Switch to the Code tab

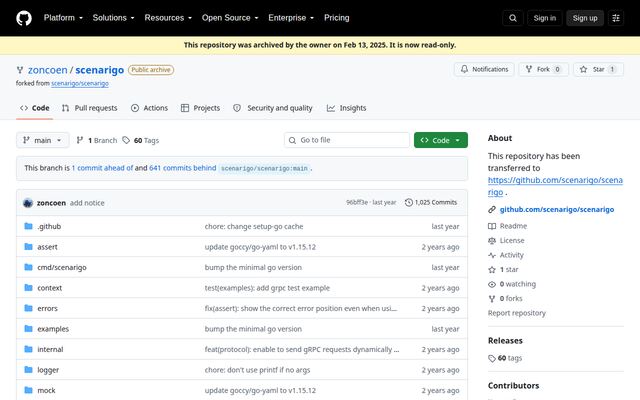pos(35,108)
